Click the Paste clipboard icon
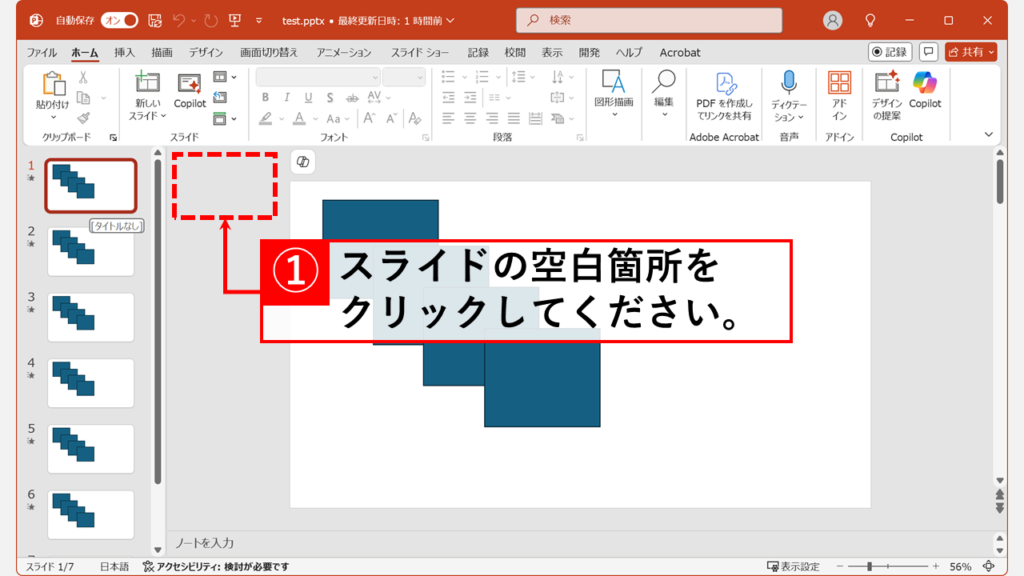 [53, 84]
